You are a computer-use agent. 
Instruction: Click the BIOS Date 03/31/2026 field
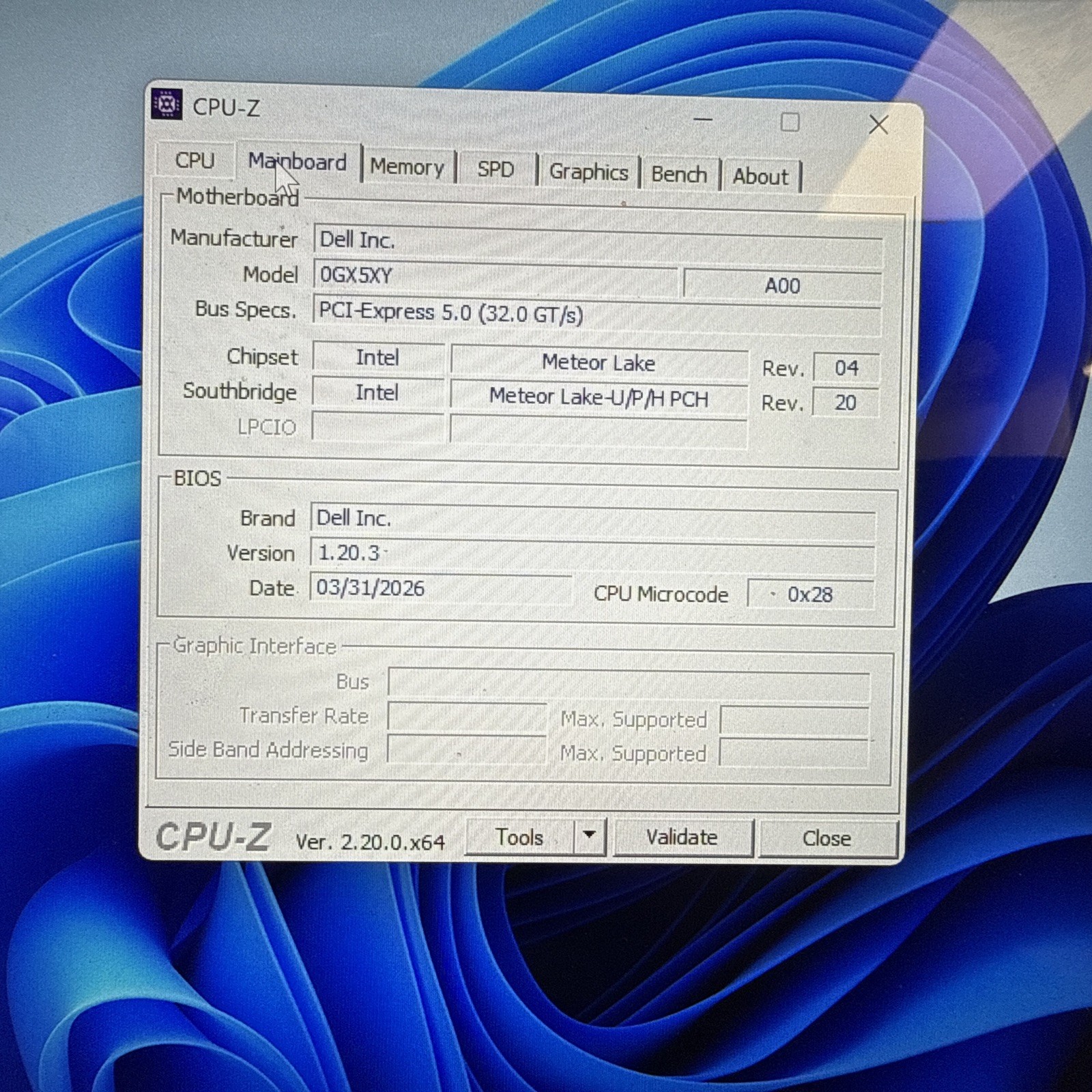tap(441, 588)
